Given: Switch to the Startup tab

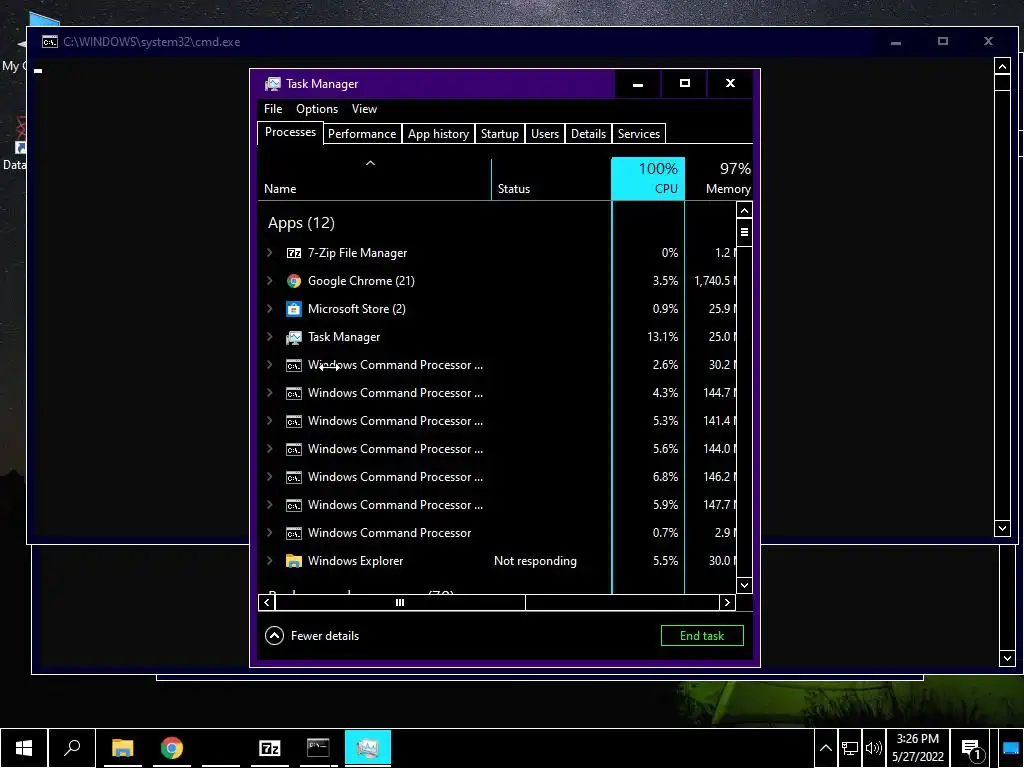Looking at the screenshot, I should point(500,134).
